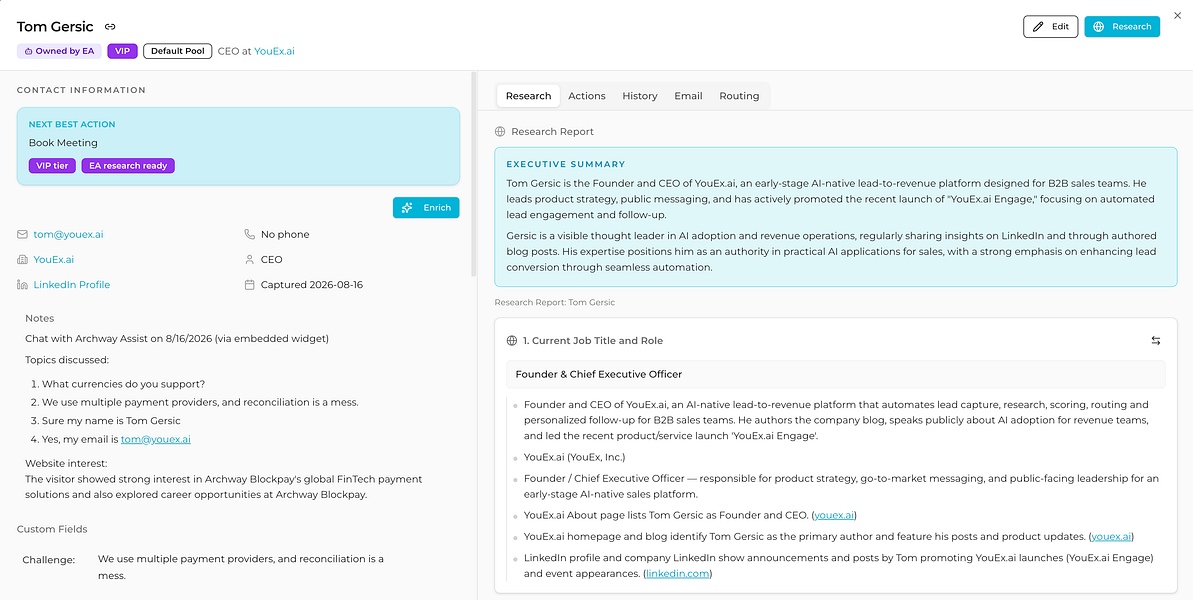Image resolution: width=1193 pixels, height=600 pixels.
Task: Click Founder & Chief Executive Officer field
Action: tap(835, 374)
